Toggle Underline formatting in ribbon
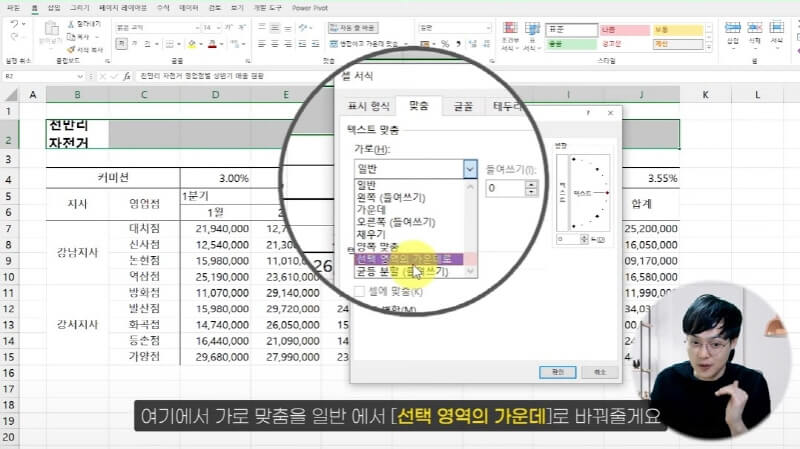 click(x=147, y=44)
